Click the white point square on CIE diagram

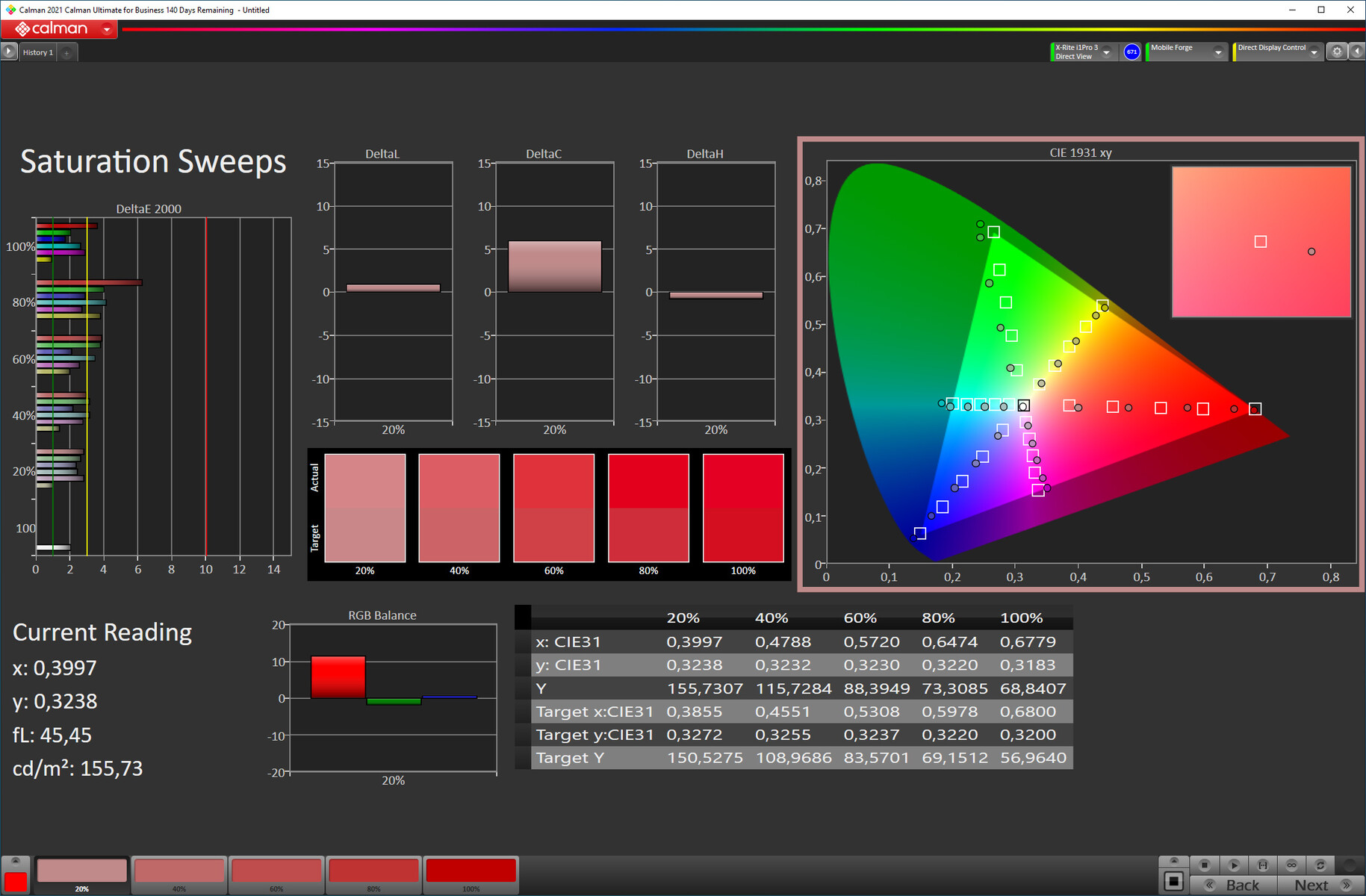(x=1024, y=406)
